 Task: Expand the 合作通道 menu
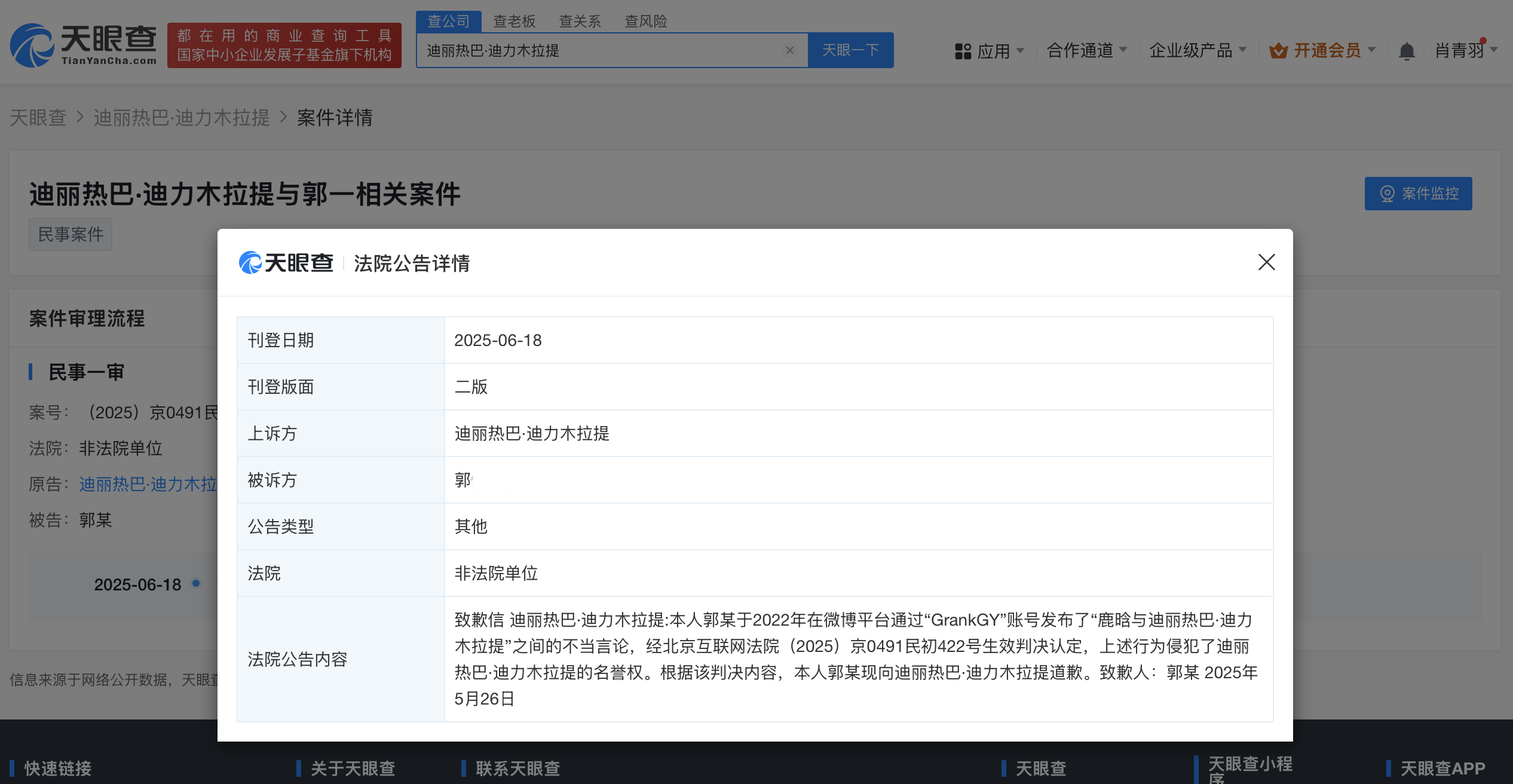(x=1087, y=50)
